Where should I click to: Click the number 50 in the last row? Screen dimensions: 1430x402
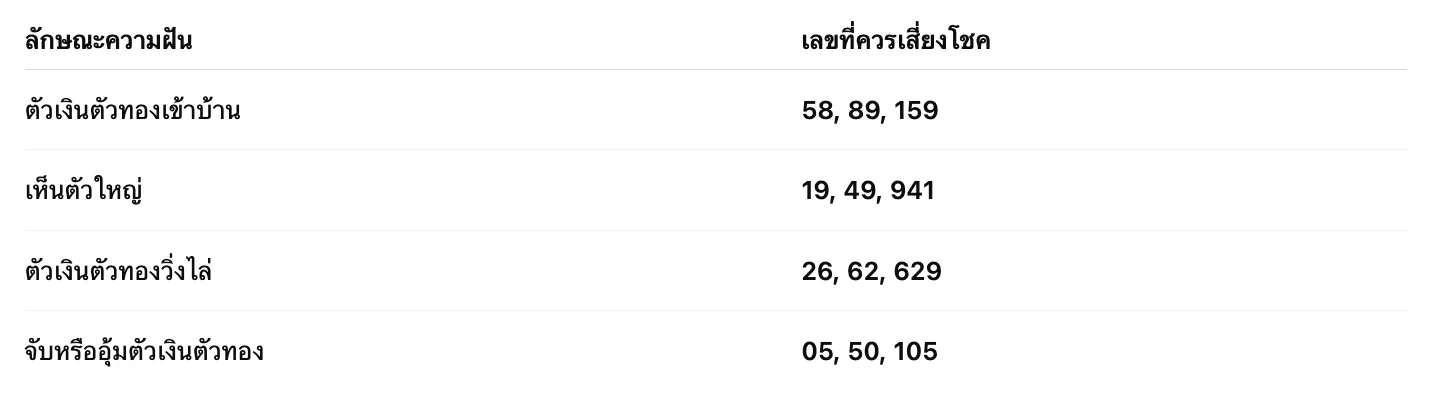pos(863,351)
